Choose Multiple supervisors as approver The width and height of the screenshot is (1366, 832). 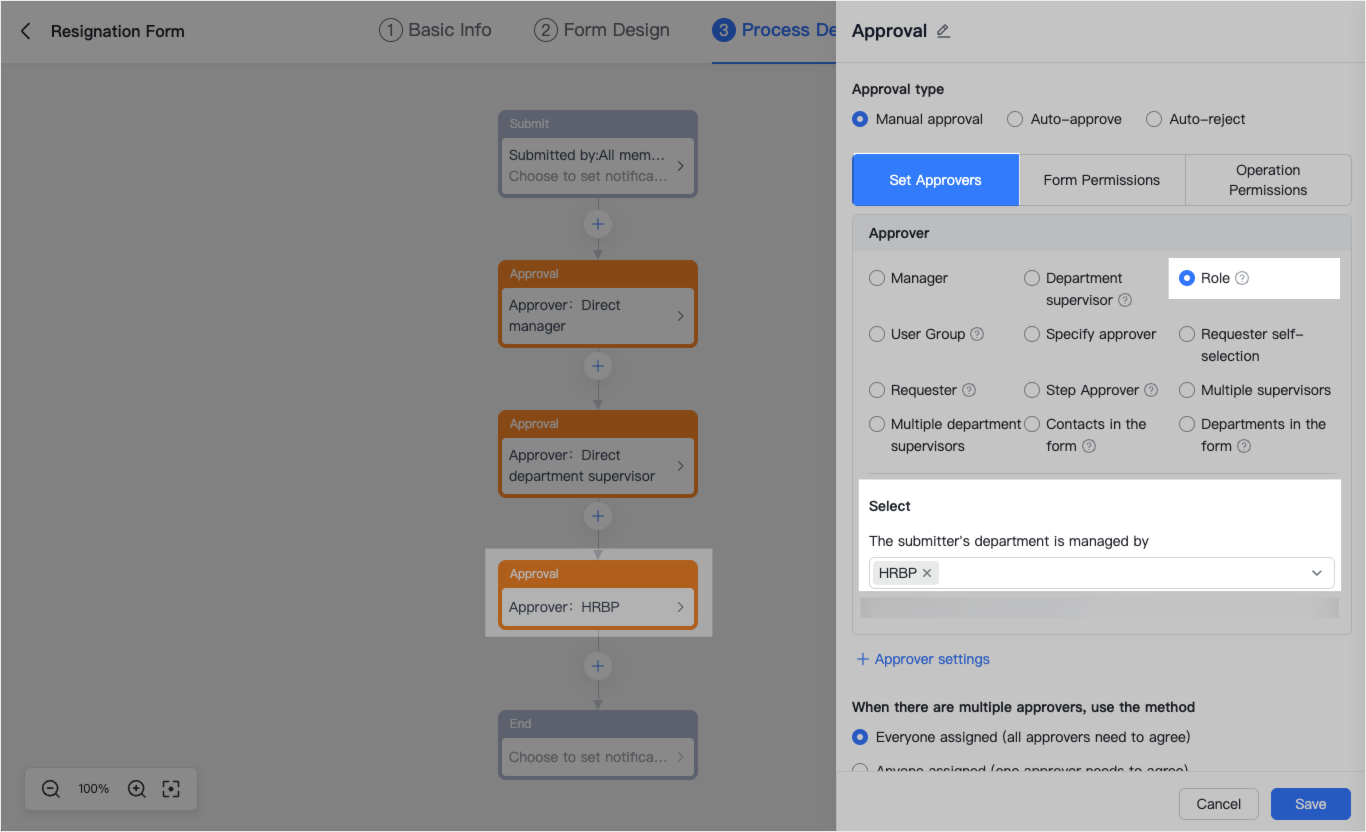click(x=1187, y=390)
